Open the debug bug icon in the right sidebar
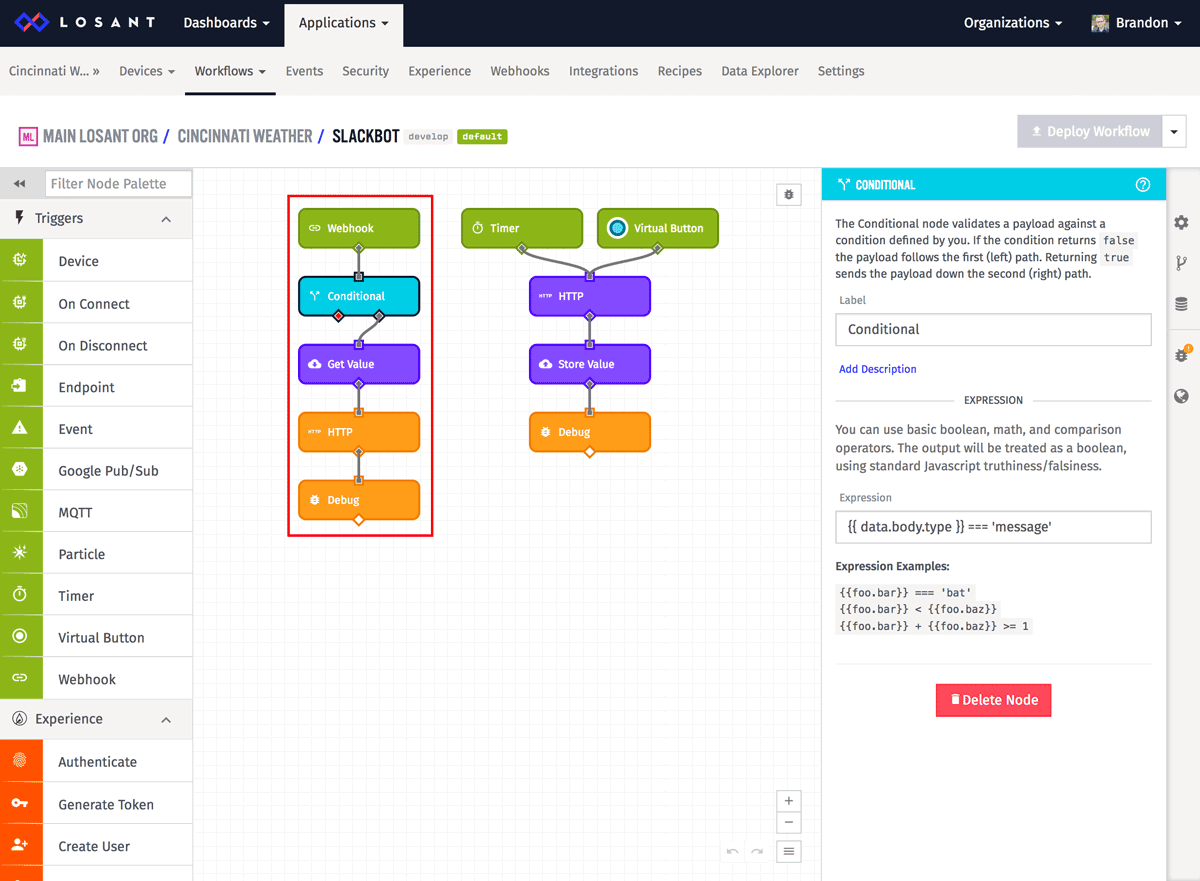The image size is (1200, 881). [1181, 354]
